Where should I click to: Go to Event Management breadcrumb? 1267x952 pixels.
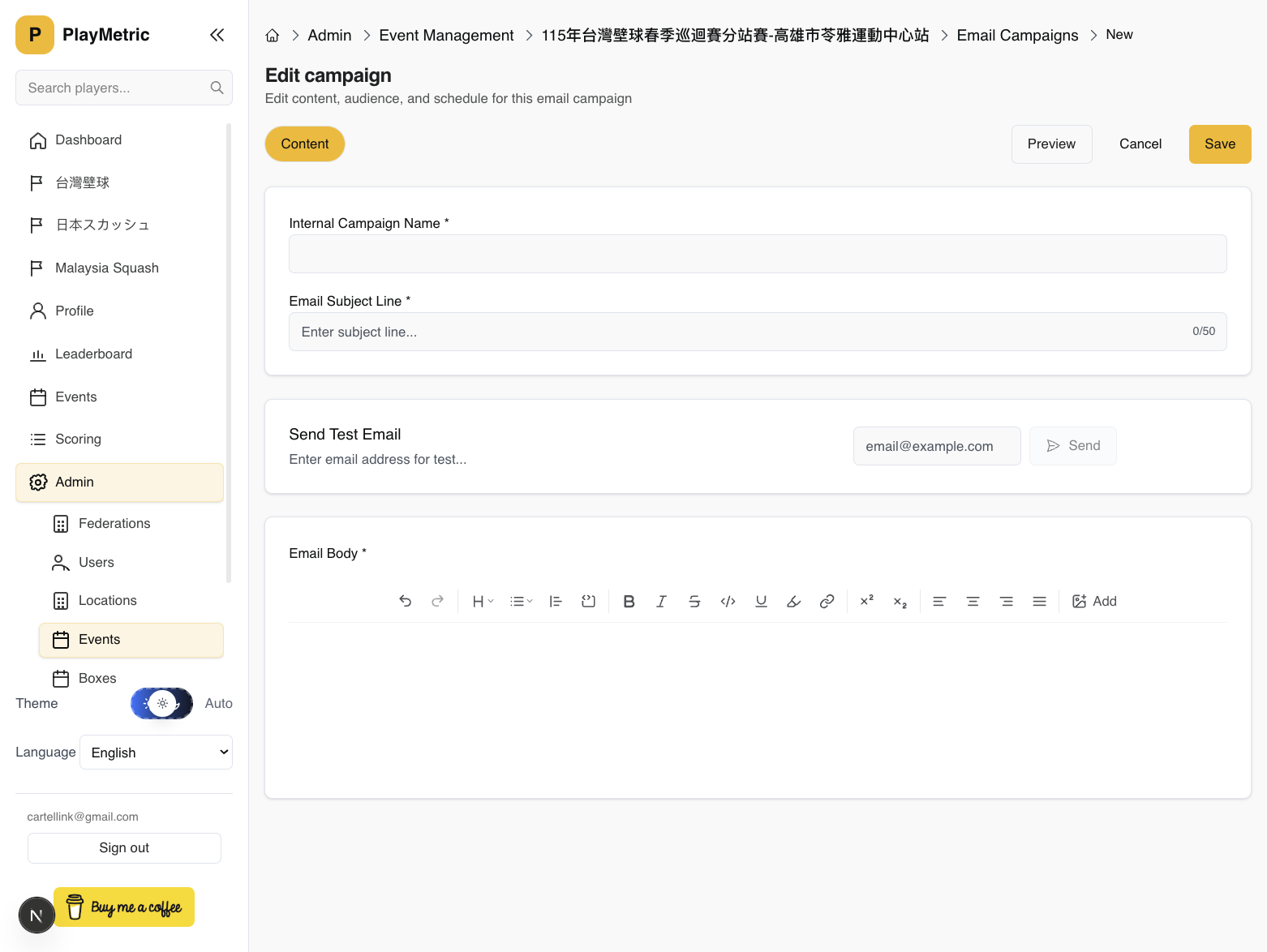coord(446,36)
